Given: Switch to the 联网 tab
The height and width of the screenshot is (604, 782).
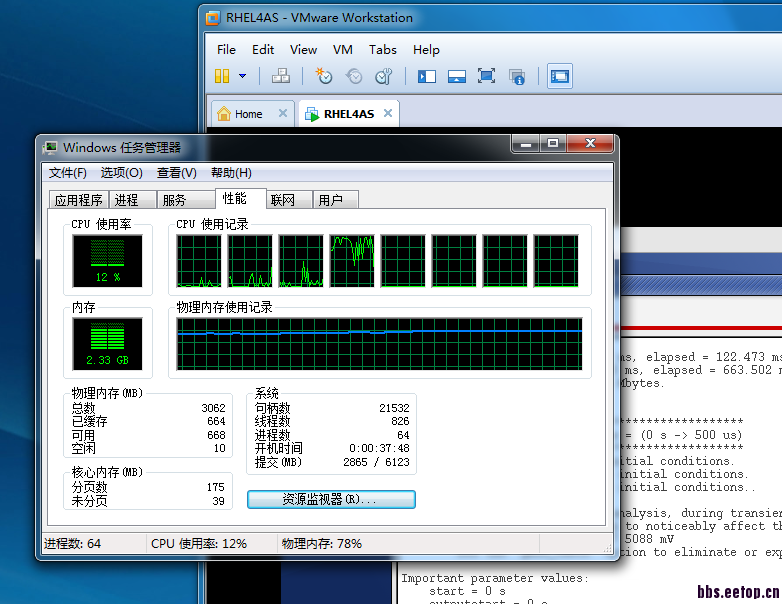Looking at the screenshot, I should [289, 200].
